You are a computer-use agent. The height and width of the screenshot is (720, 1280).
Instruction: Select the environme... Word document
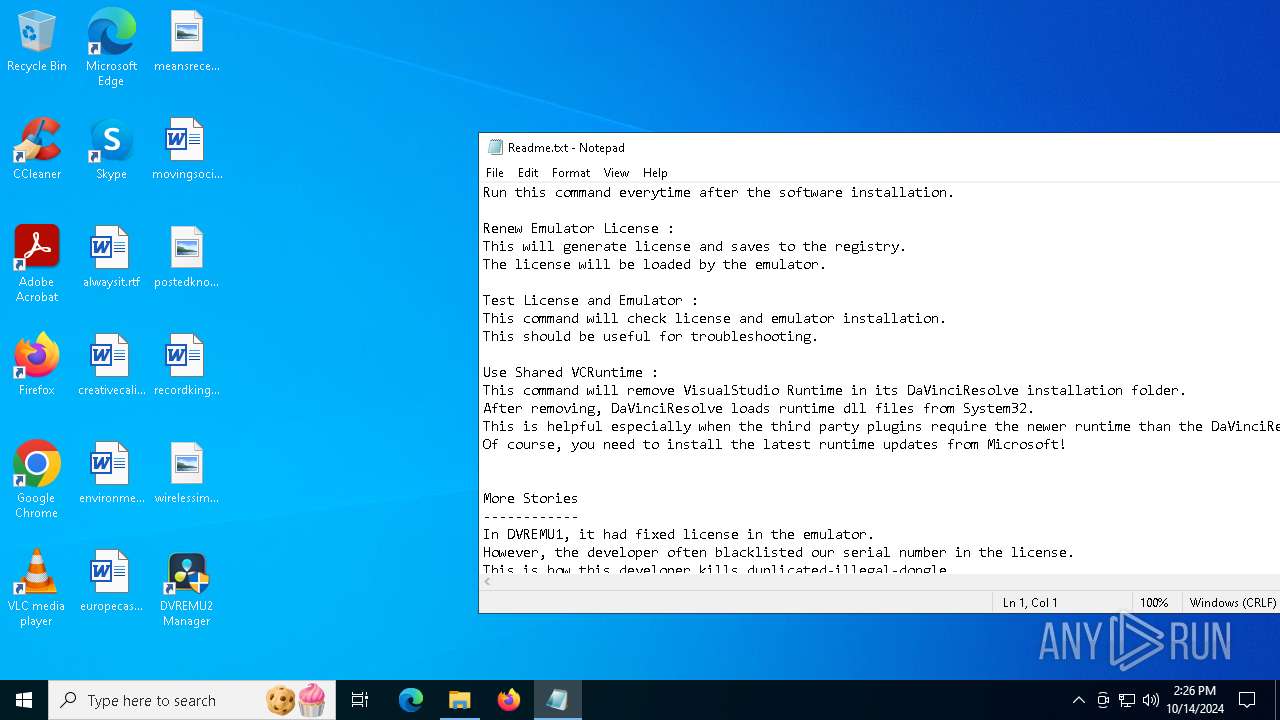111,474
